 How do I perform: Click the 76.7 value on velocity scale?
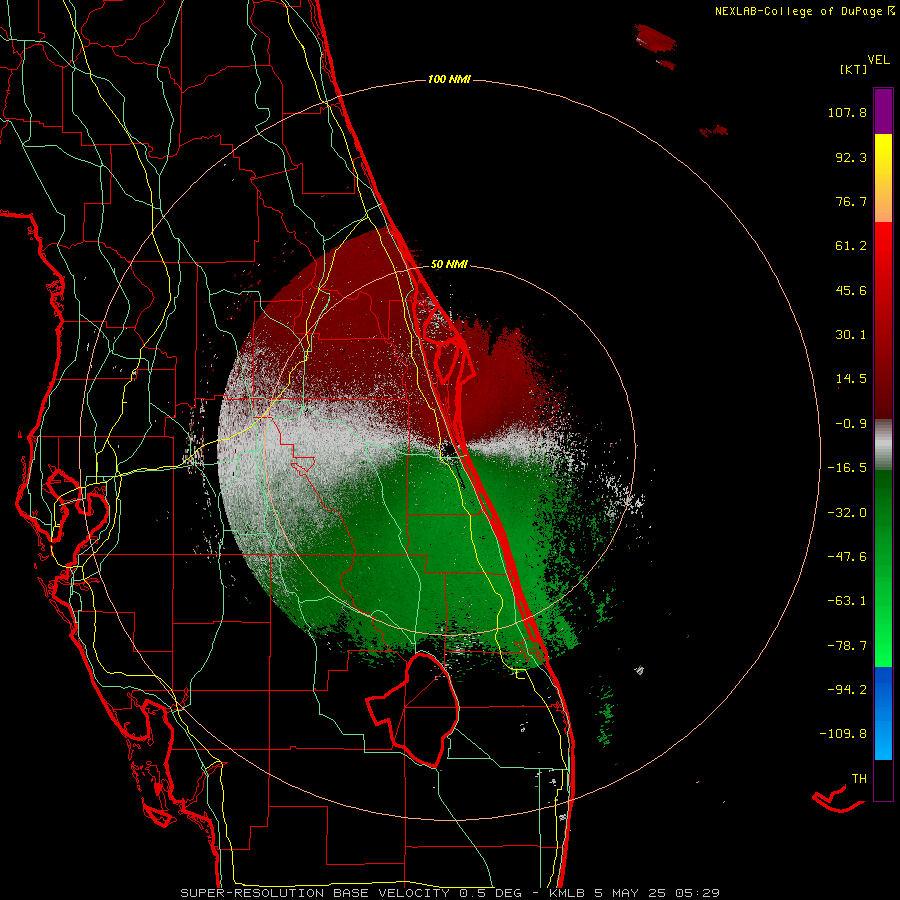(x=851, y=201)
